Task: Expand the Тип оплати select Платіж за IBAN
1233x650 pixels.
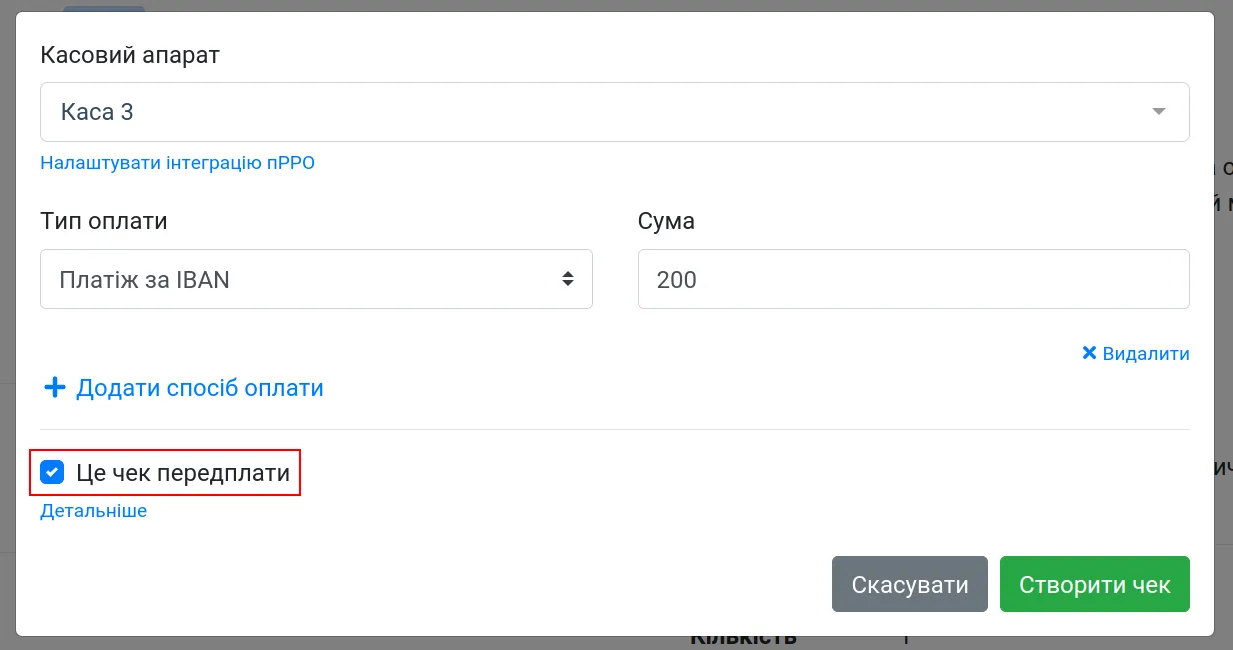Action: click(x=316, y=279)
